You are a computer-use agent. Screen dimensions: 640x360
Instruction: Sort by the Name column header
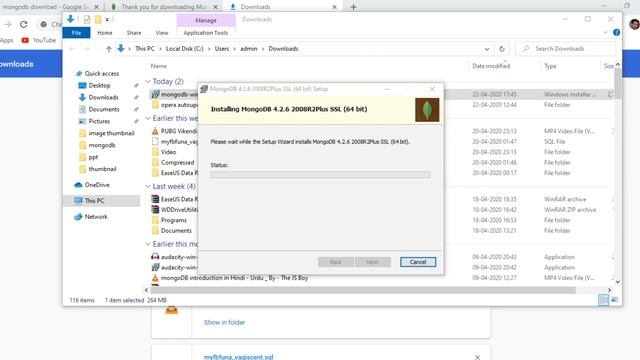tap(158, 66)
